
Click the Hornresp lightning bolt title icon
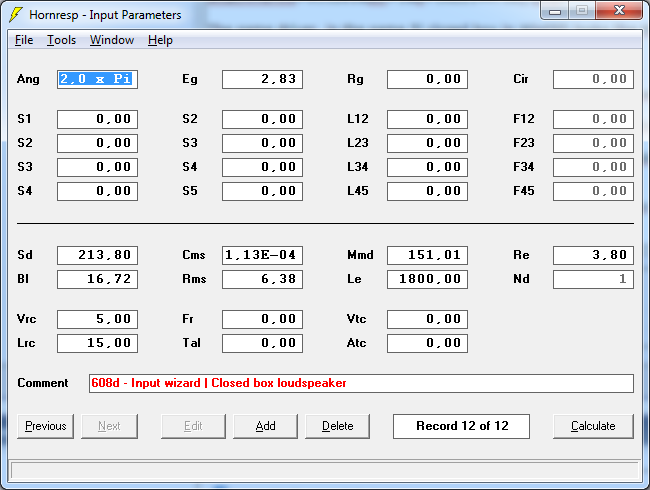coord(16,15)
